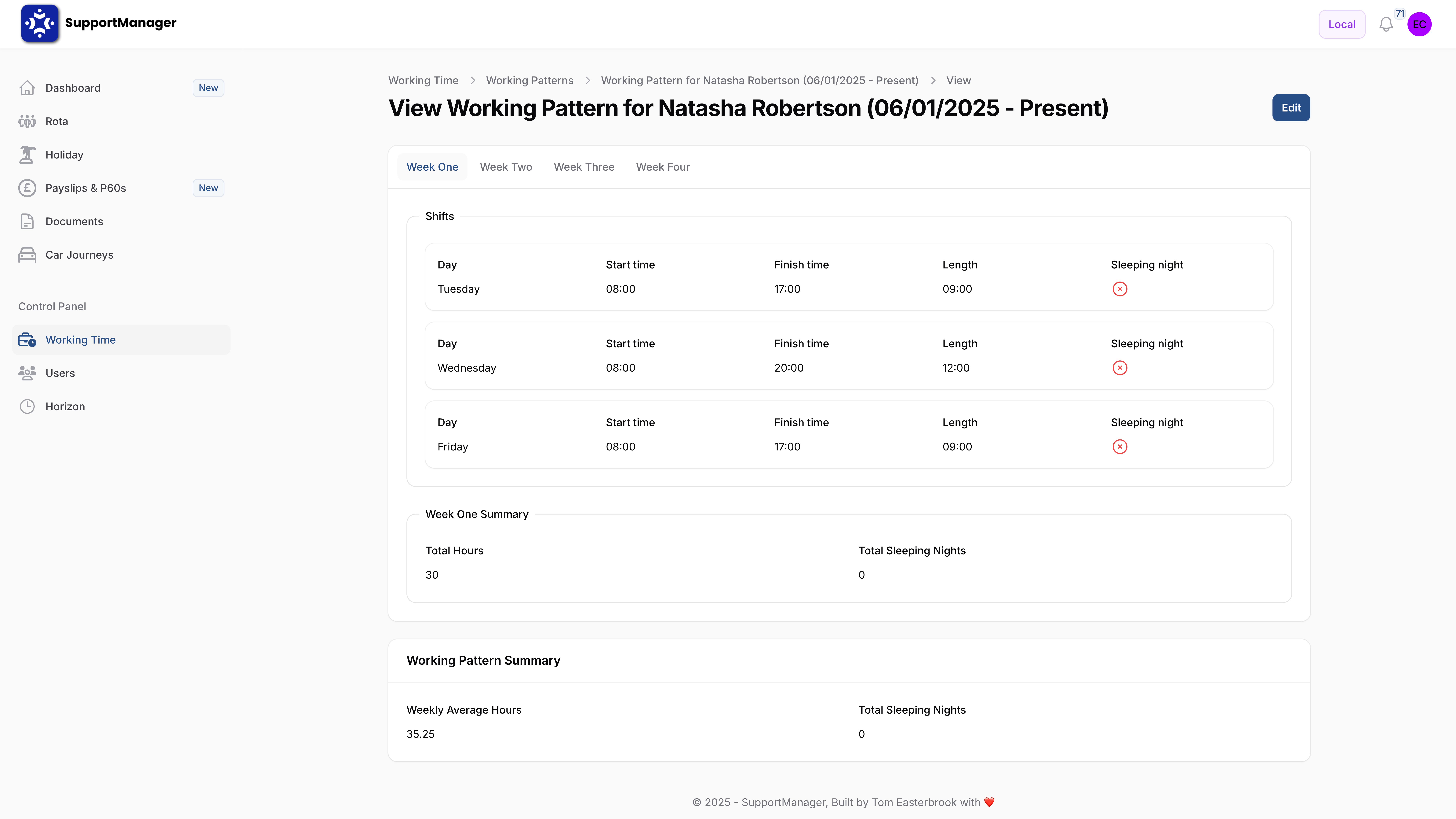Open the notifications bell

[1386, 24]
